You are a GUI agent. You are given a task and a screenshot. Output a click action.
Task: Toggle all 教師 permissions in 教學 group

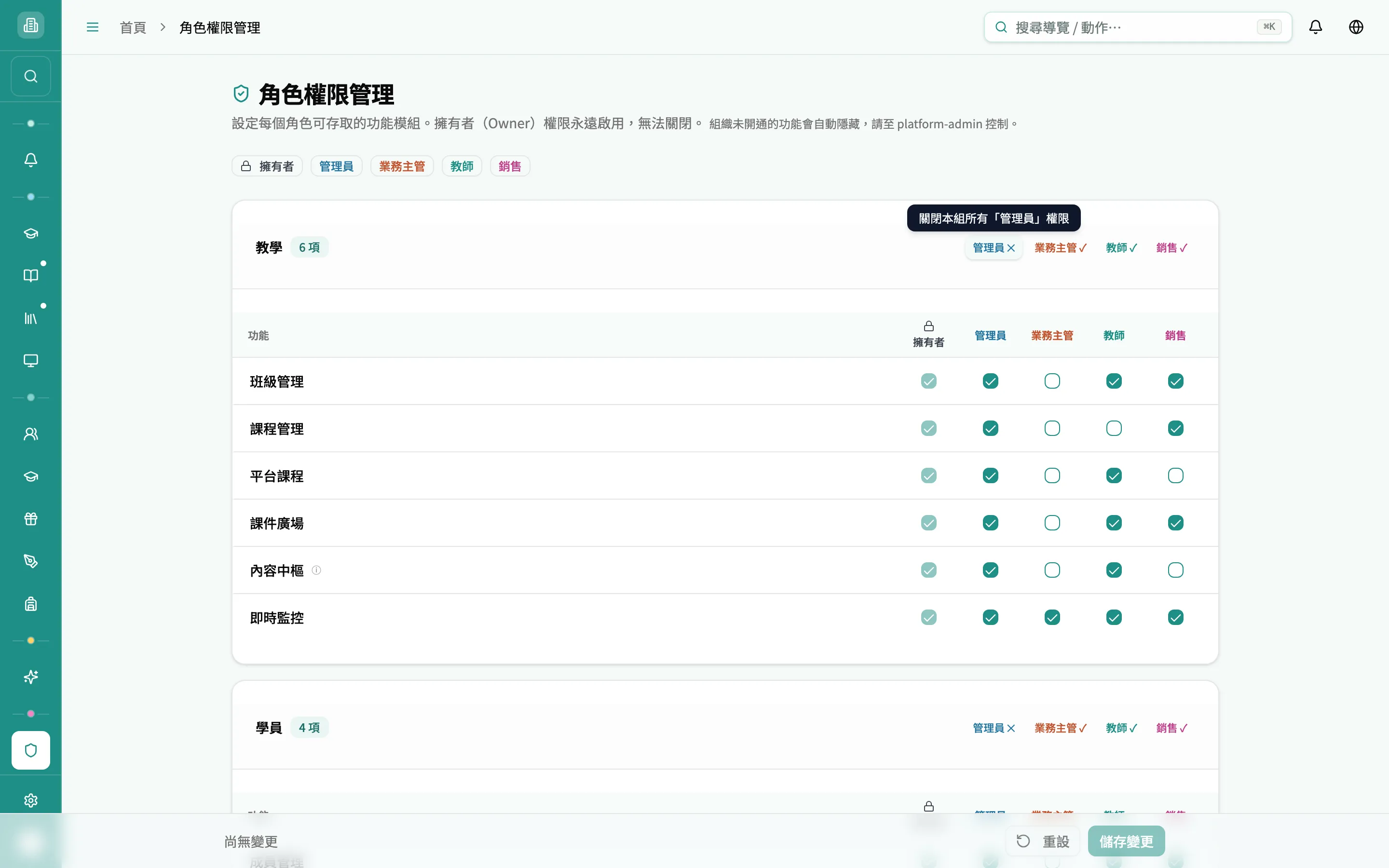1121,248
